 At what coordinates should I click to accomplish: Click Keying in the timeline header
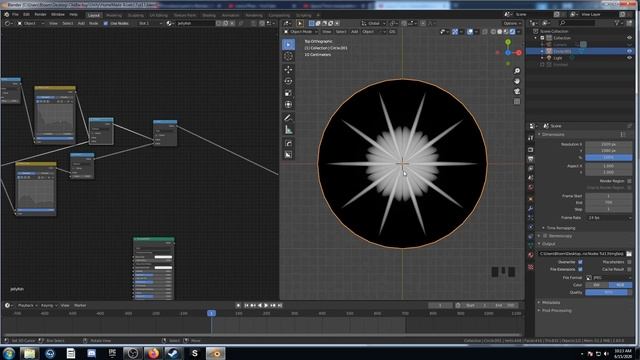[x=48, y=305]
